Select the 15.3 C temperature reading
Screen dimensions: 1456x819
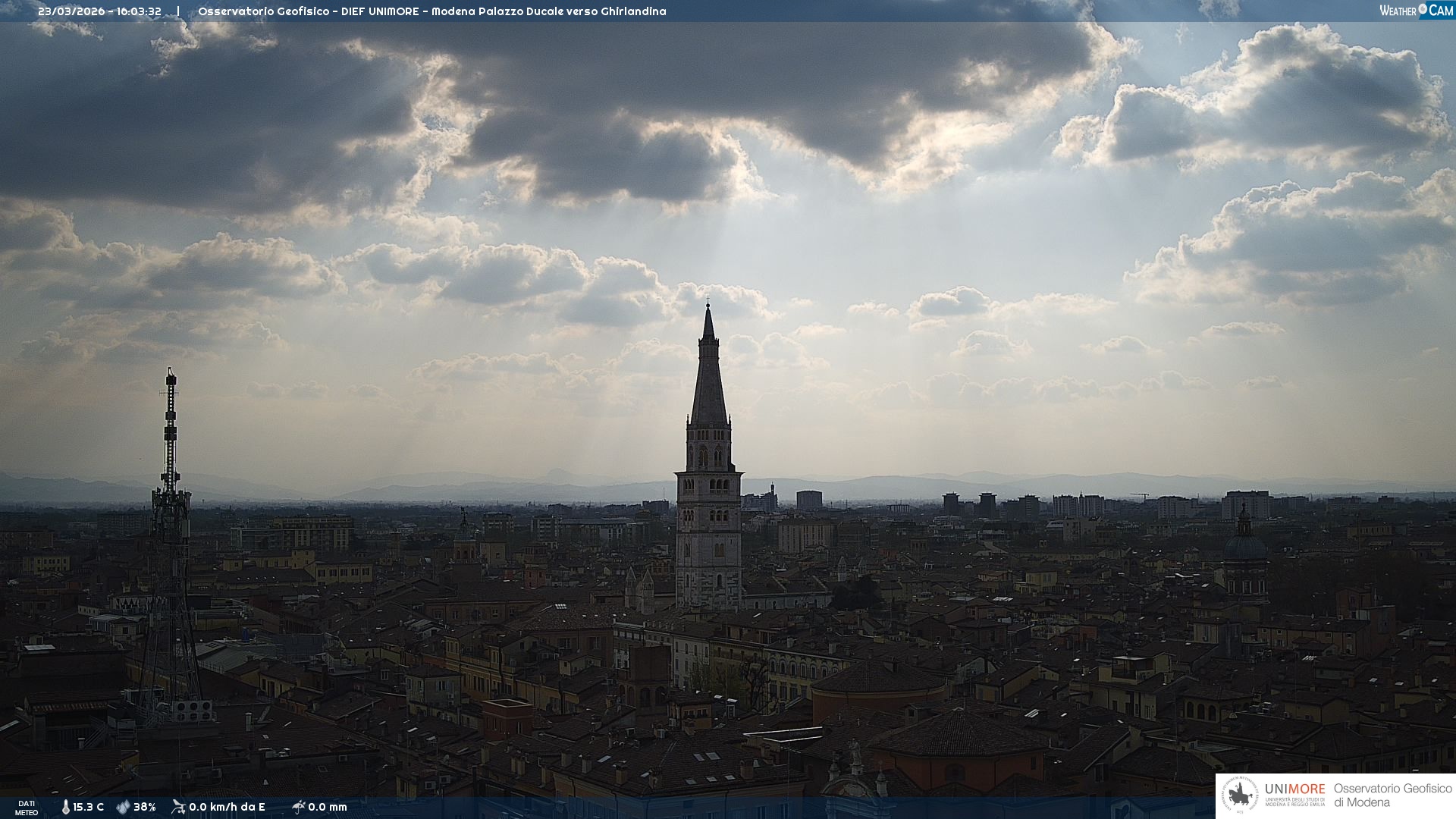(x=89, y=807)
